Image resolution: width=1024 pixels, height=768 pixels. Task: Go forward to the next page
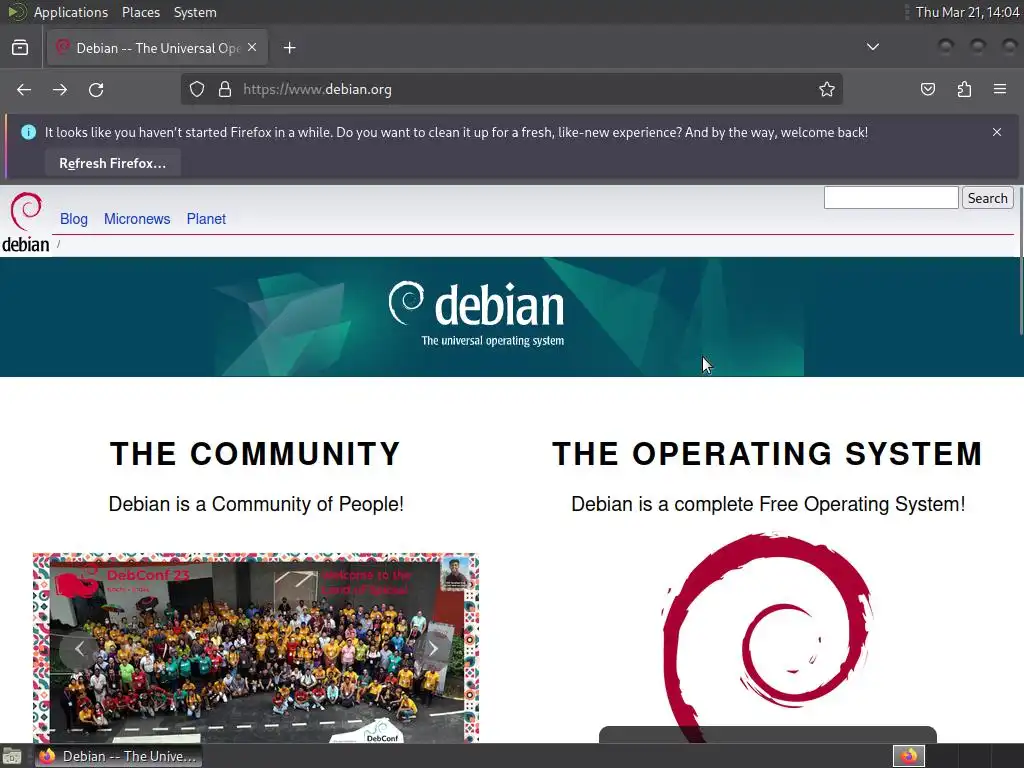tap(59, 89)
